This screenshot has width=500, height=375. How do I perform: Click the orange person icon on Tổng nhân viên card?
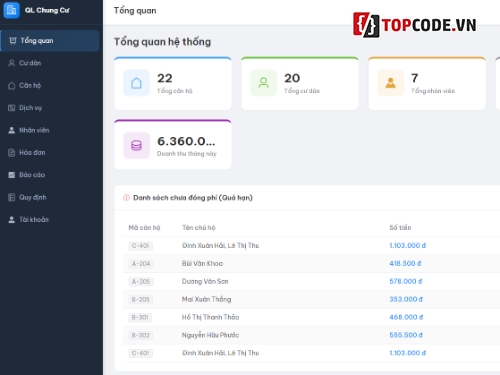[390, 83]
